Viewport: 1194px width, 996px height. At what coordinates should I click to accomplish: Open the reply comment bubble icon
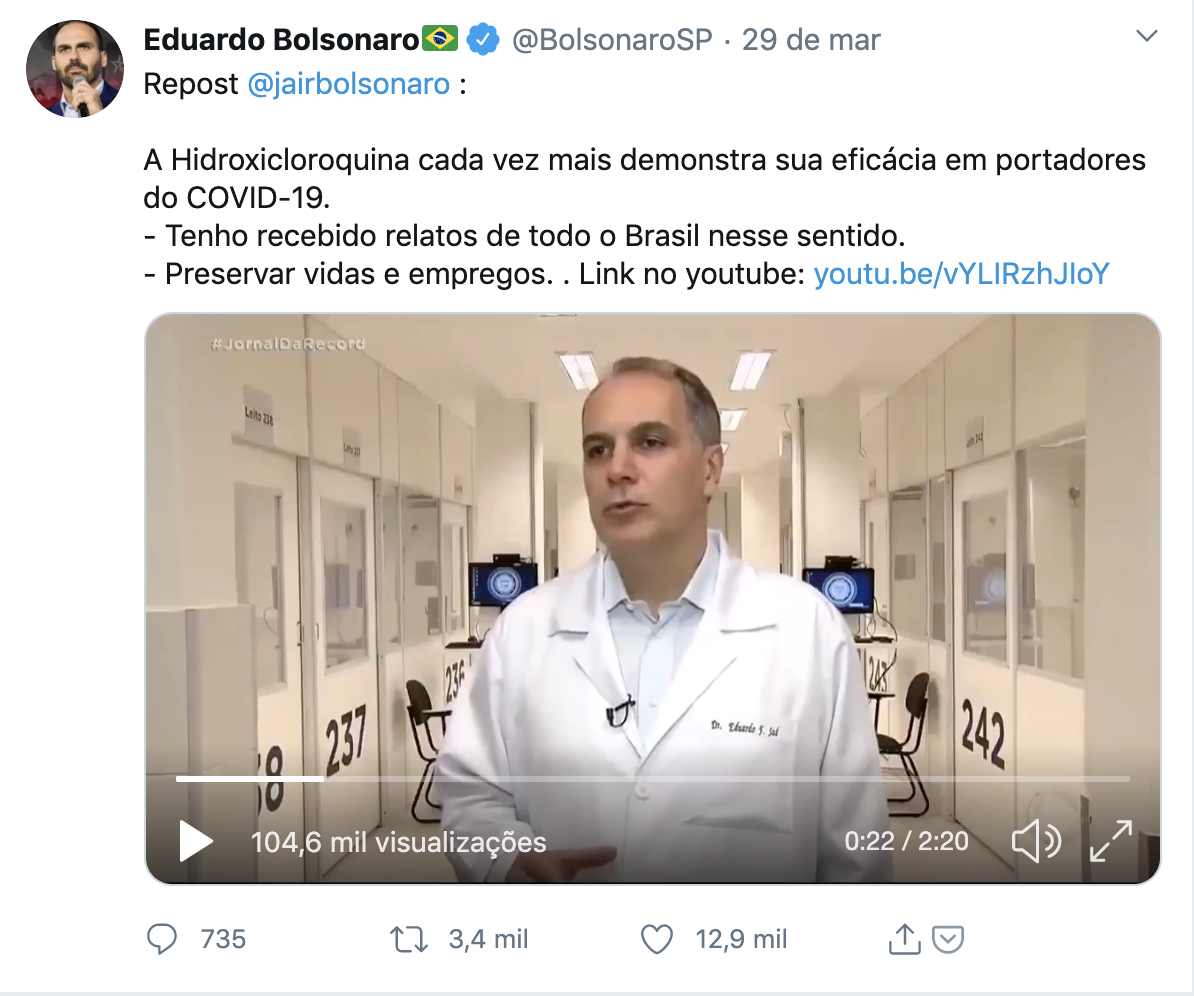point(161,939)
